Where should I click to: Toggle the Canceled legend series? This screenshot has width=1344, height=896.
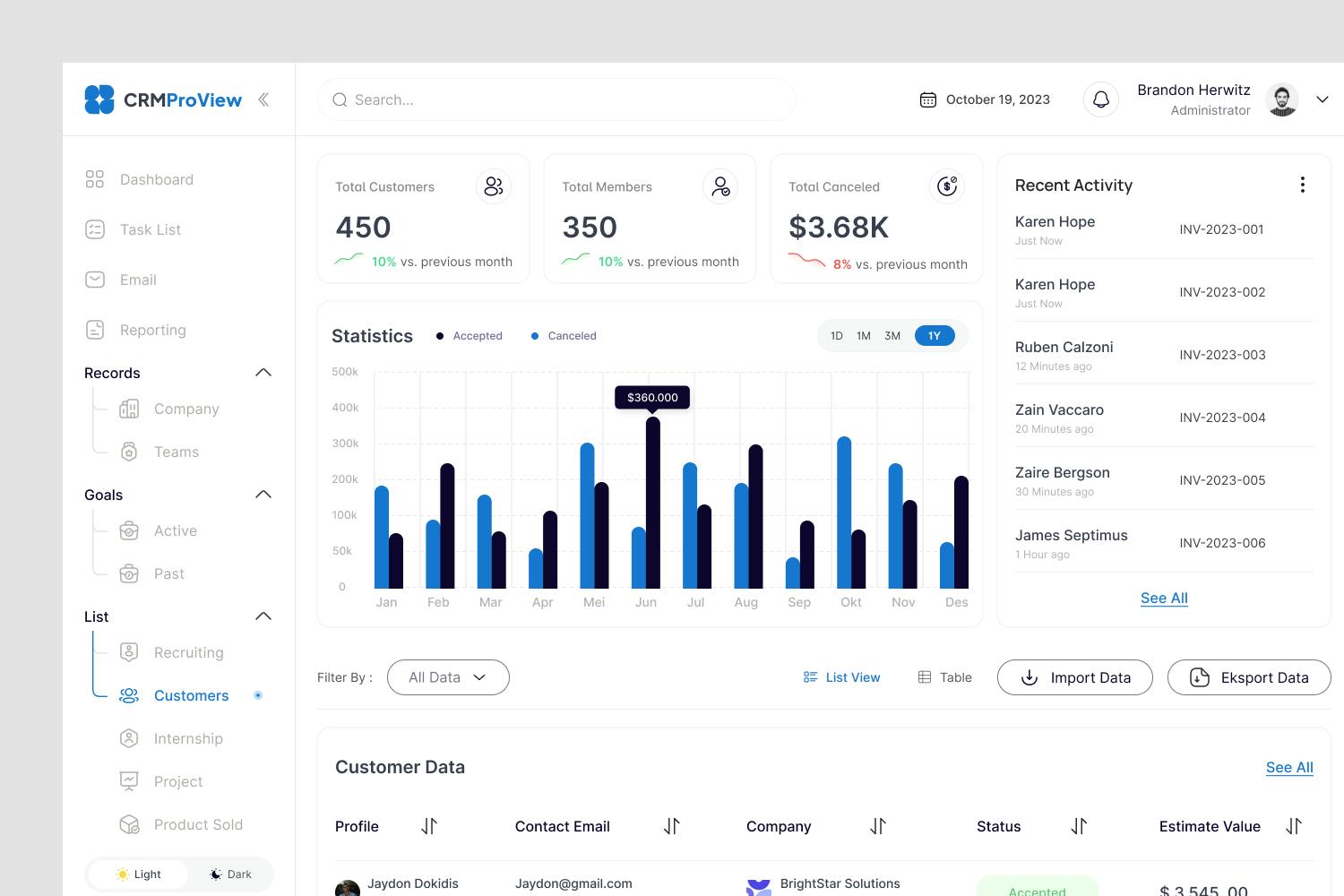click(x=564, y=336)
